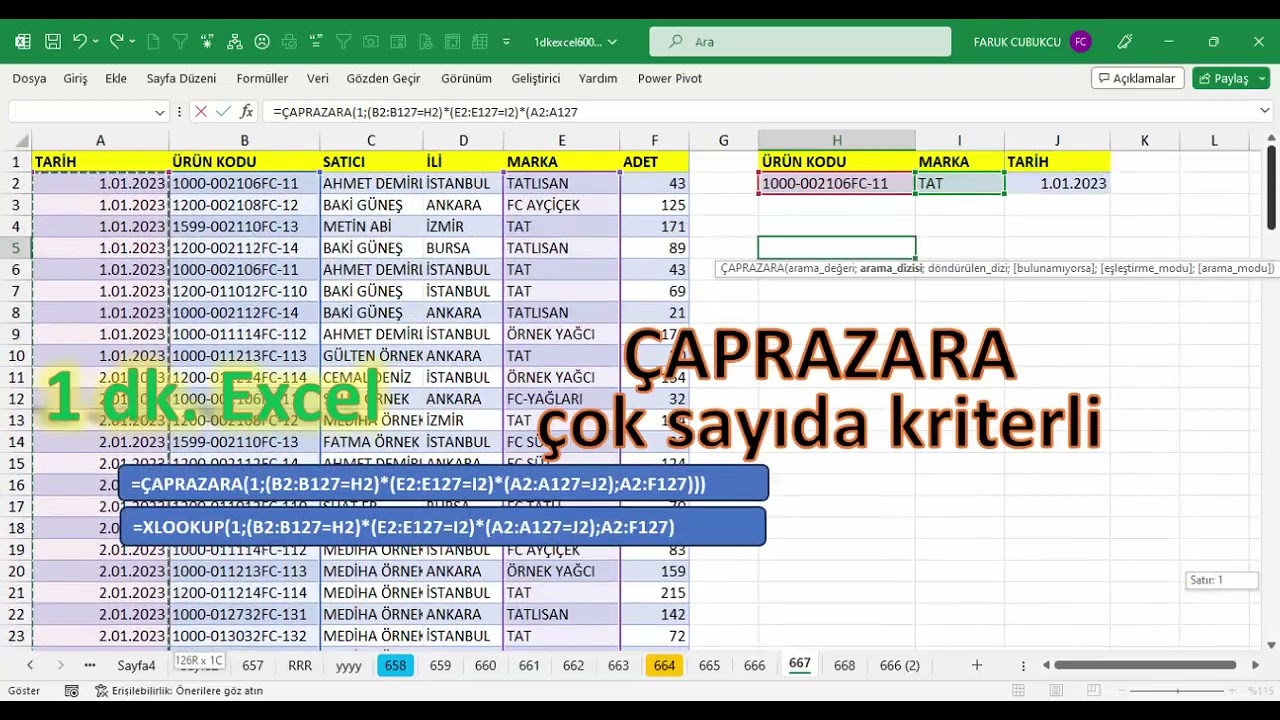Open Customize Quick Access Toolbar dropdown
This screenshot has width=1280, height=720.
point(506,42)
